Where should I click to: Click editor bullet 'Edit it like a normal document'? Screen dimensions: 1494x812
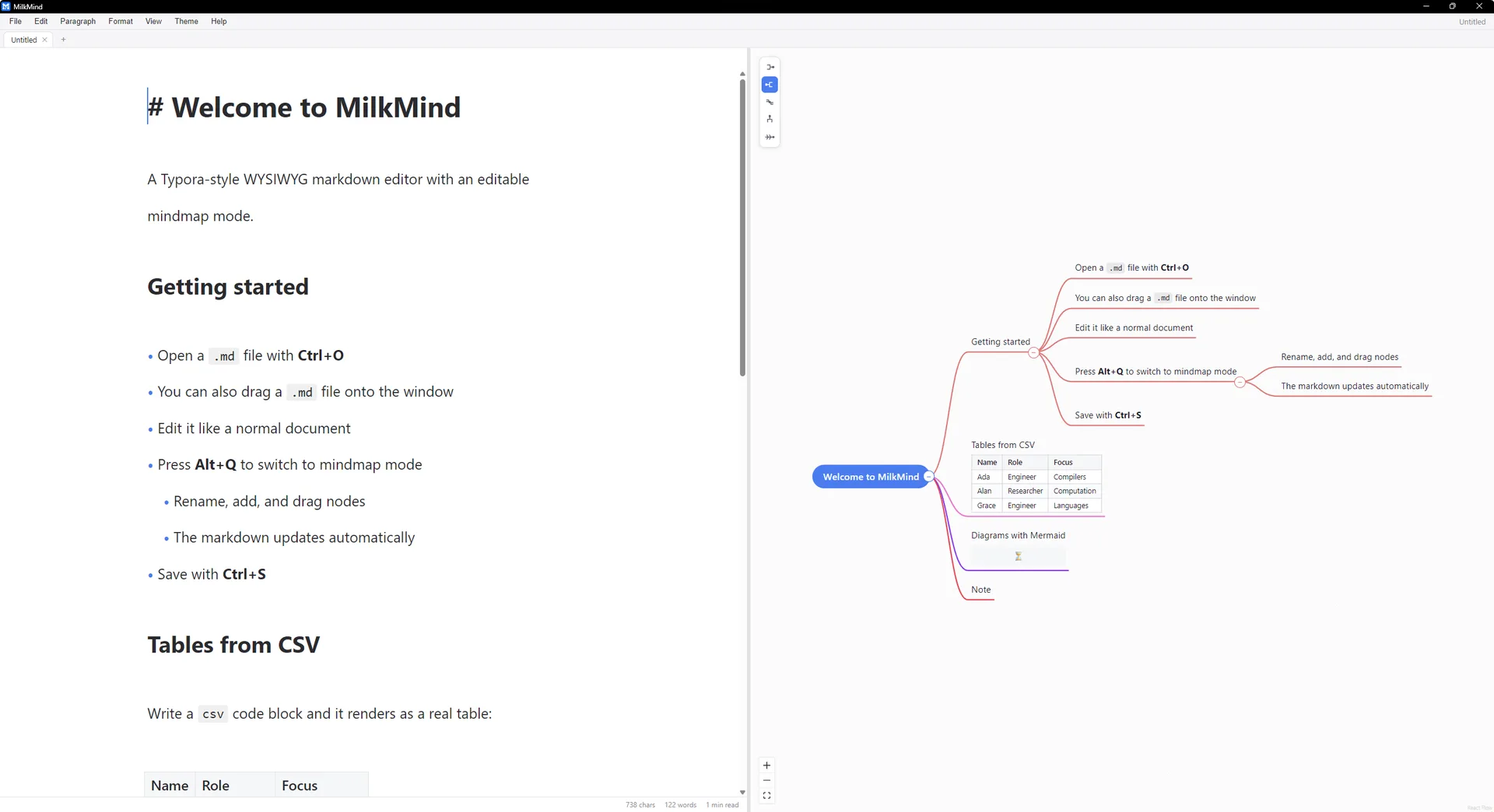coord(254,429)
